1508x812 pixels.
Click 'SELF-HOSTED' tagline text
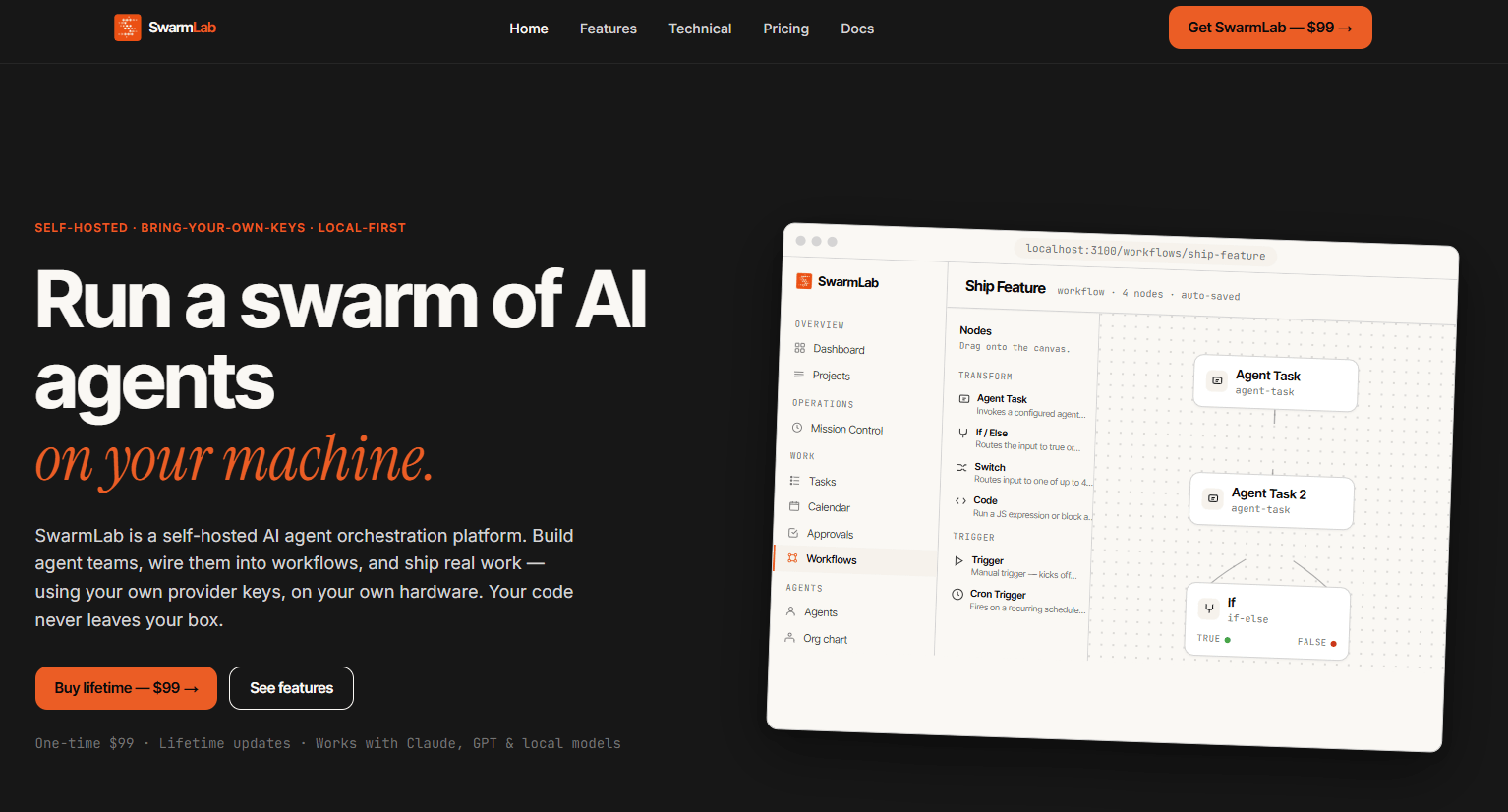(x=82, y=227)
